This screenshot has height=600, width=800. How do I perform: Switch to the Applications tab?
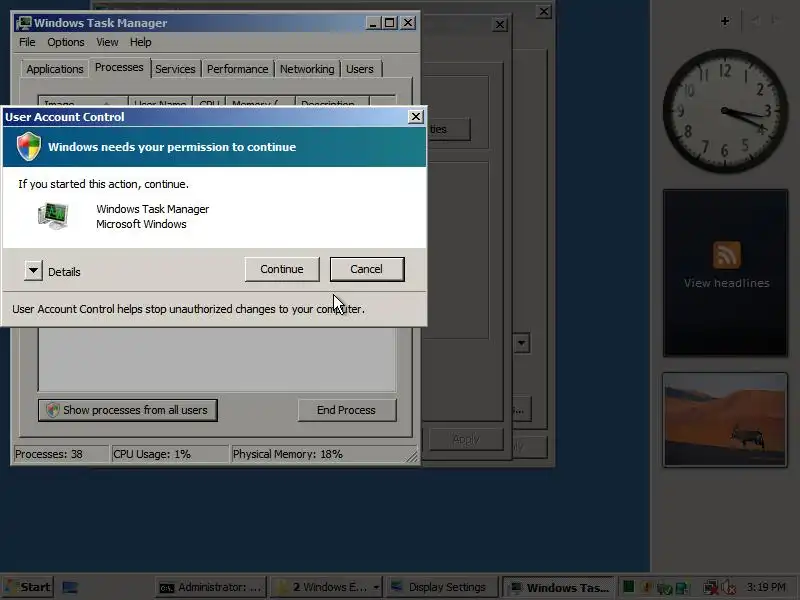[55, 69]
